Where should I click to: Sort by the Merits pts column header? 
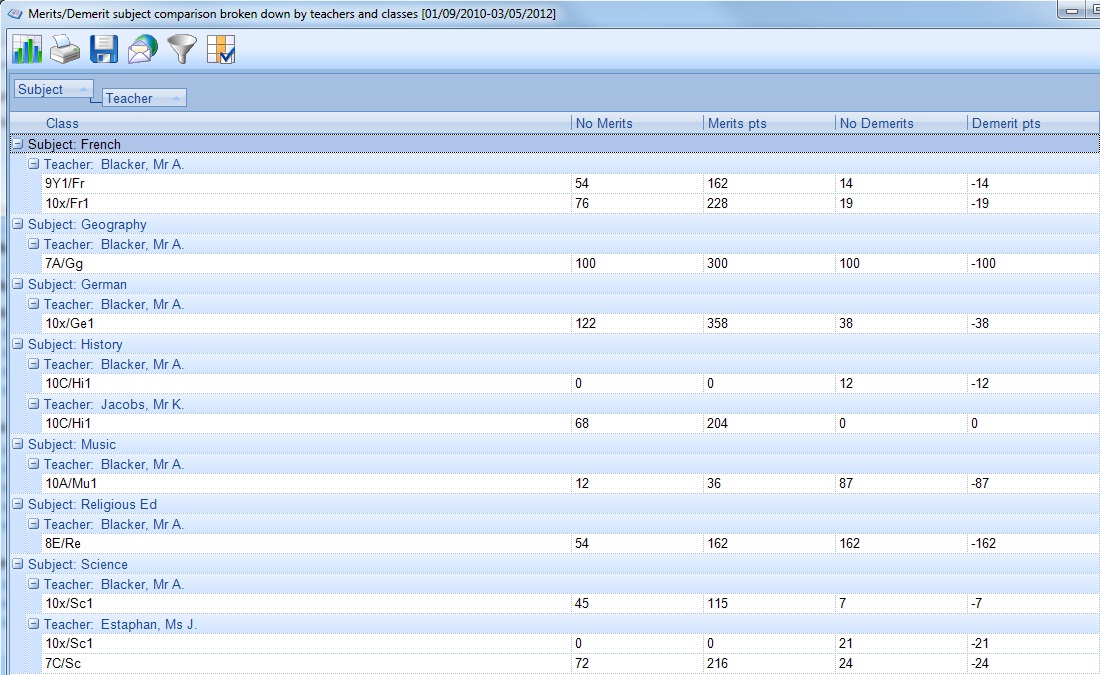pyautogui.click(x=769, y=123)
